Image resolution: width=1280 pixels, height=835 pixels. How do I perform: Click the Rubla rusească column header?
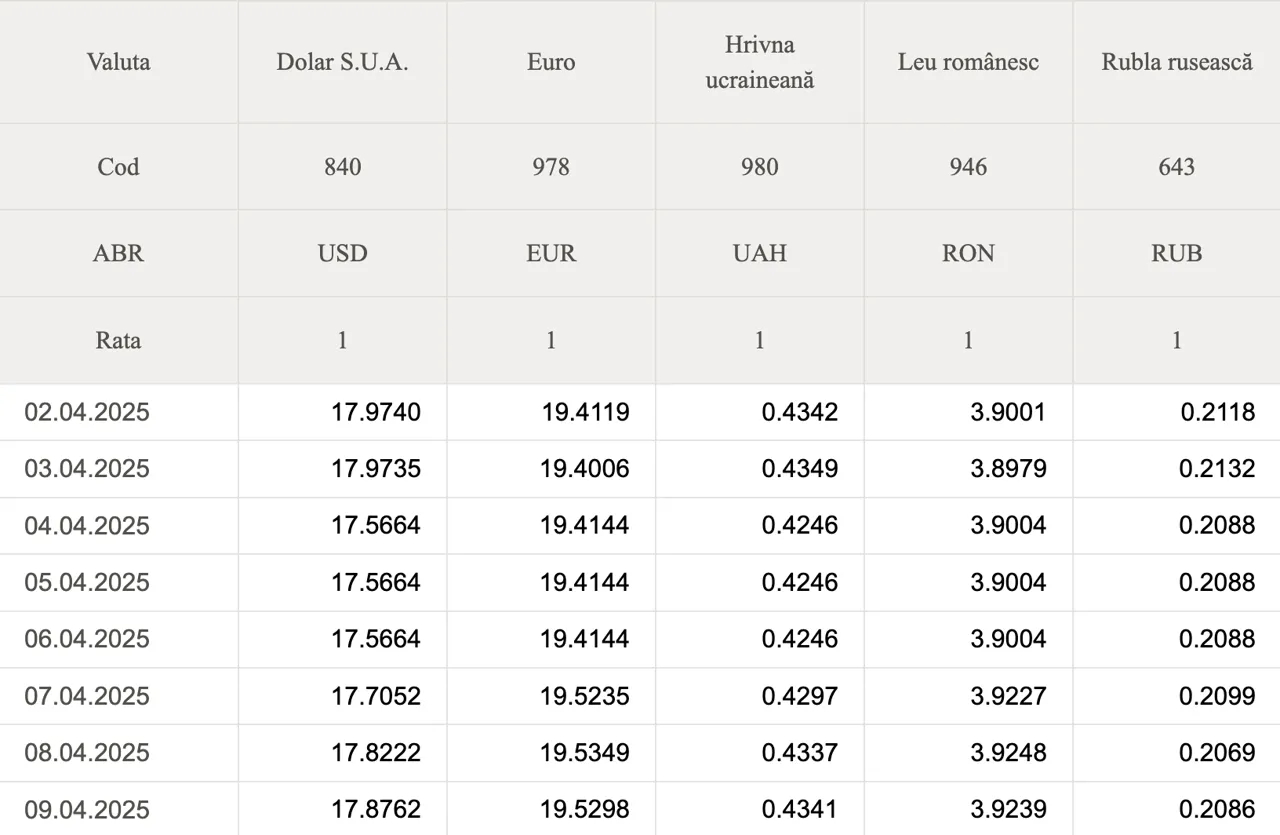(x=1177, y=62)
